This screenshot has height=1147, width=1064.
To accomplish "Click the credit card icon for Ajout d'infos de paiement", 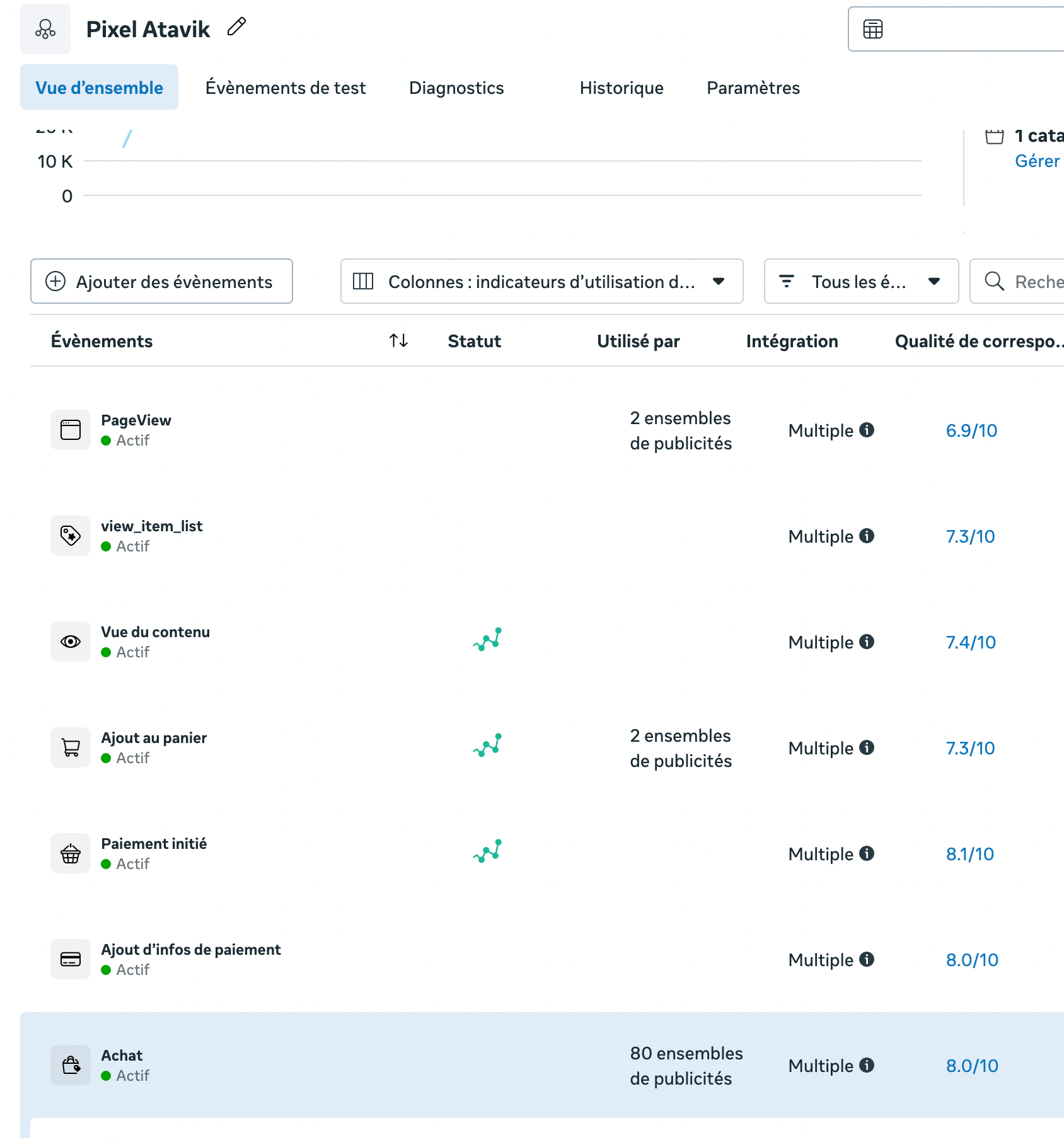I will click(71, 959).
